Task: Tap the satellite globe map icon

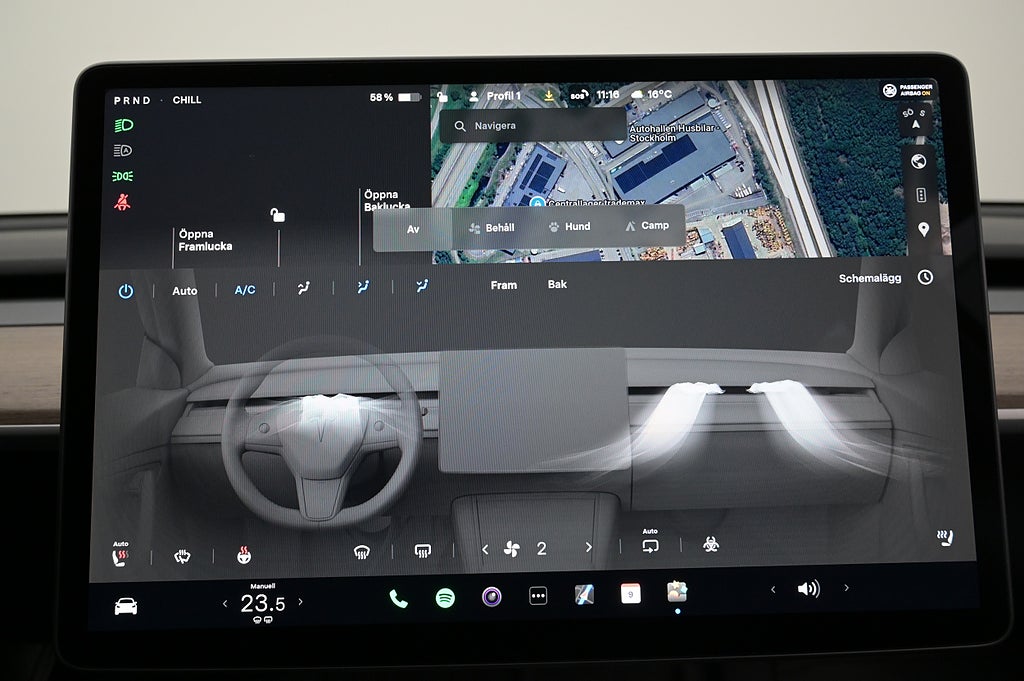Action: click(919, 162)
